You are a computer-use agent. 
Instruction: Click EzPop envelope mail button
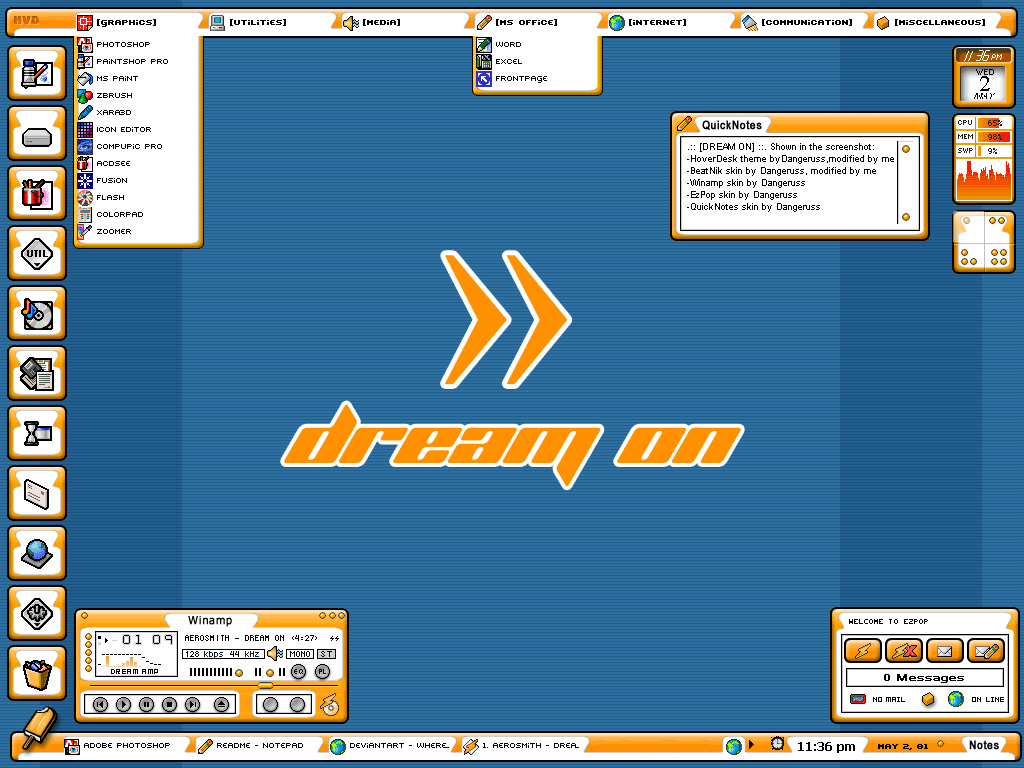944,650
